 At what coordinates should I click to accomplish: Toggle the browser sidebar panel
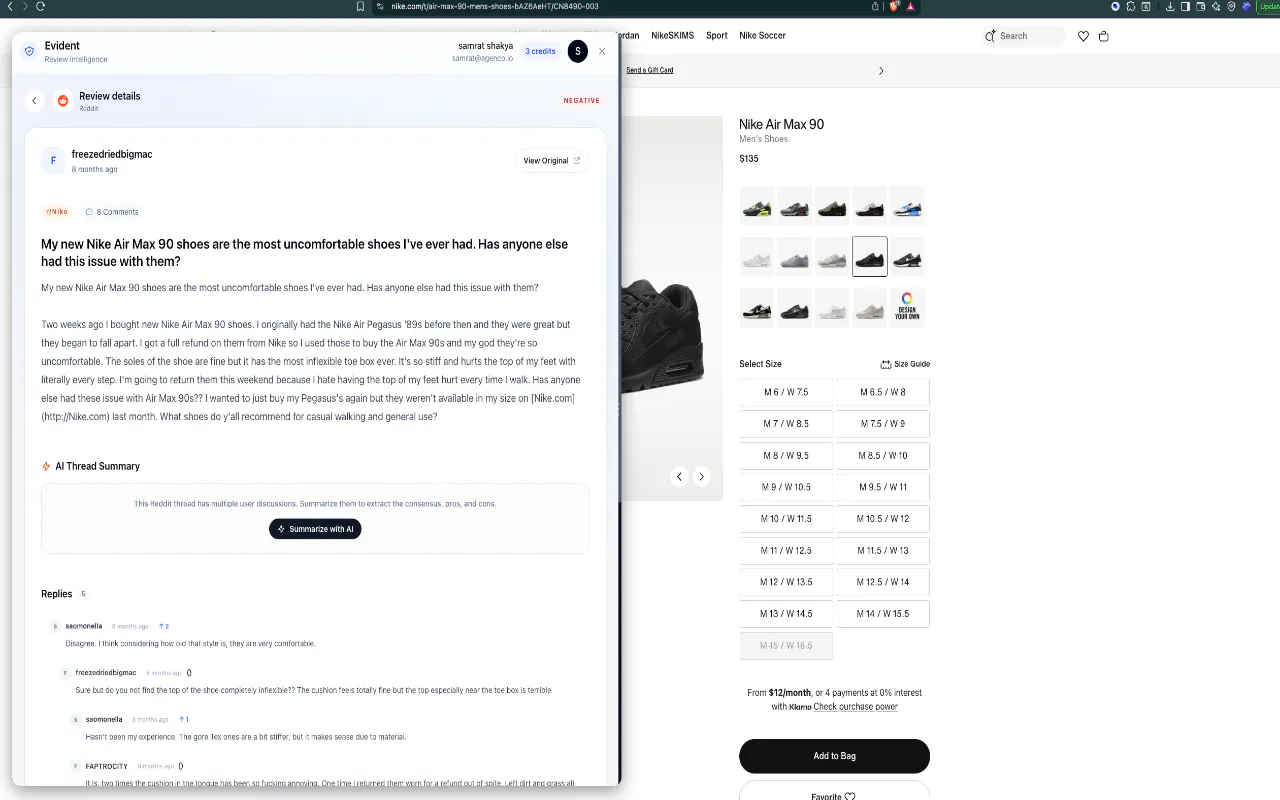tap(1185, 6)
